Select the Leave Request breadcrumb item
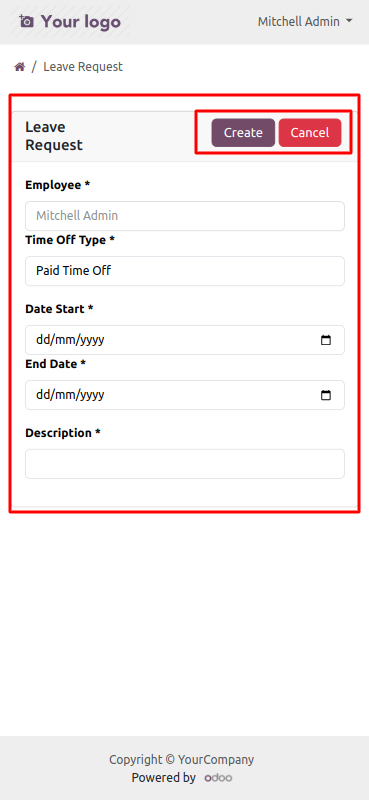The width and height of the screenshot is (369, 800). (83, 67)
